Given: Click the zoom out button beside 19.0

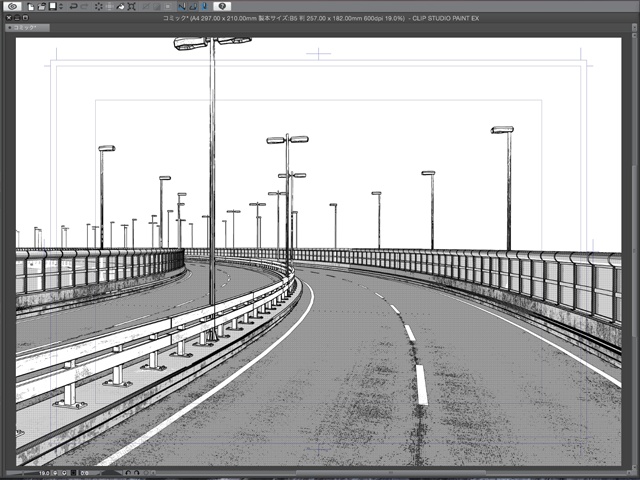Looking at the screenshot, I should click(55, 473).
